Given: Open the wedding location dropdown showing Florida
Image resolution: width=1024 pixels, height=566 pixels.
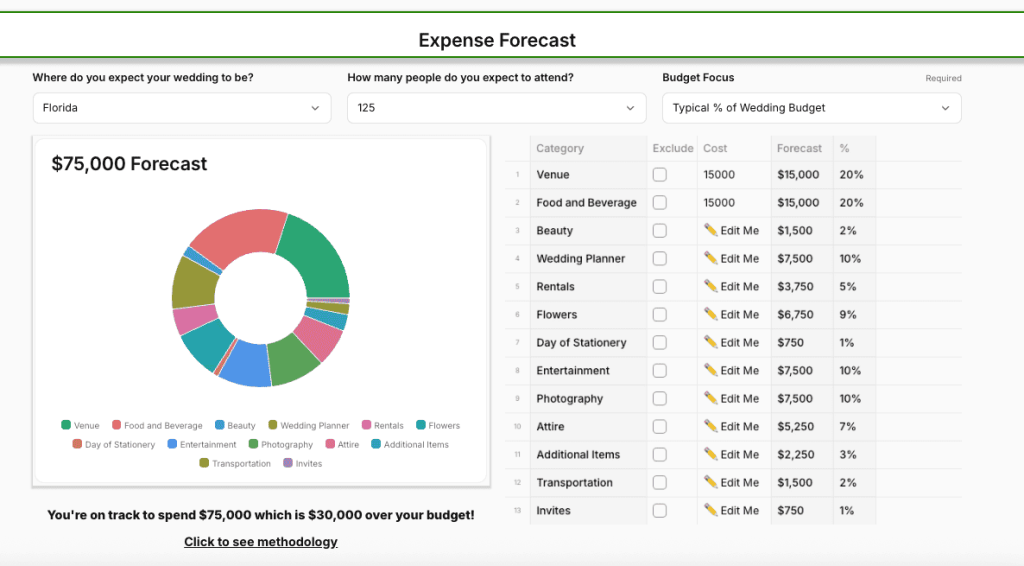Looking at the screenshot, I should [181, 108].
